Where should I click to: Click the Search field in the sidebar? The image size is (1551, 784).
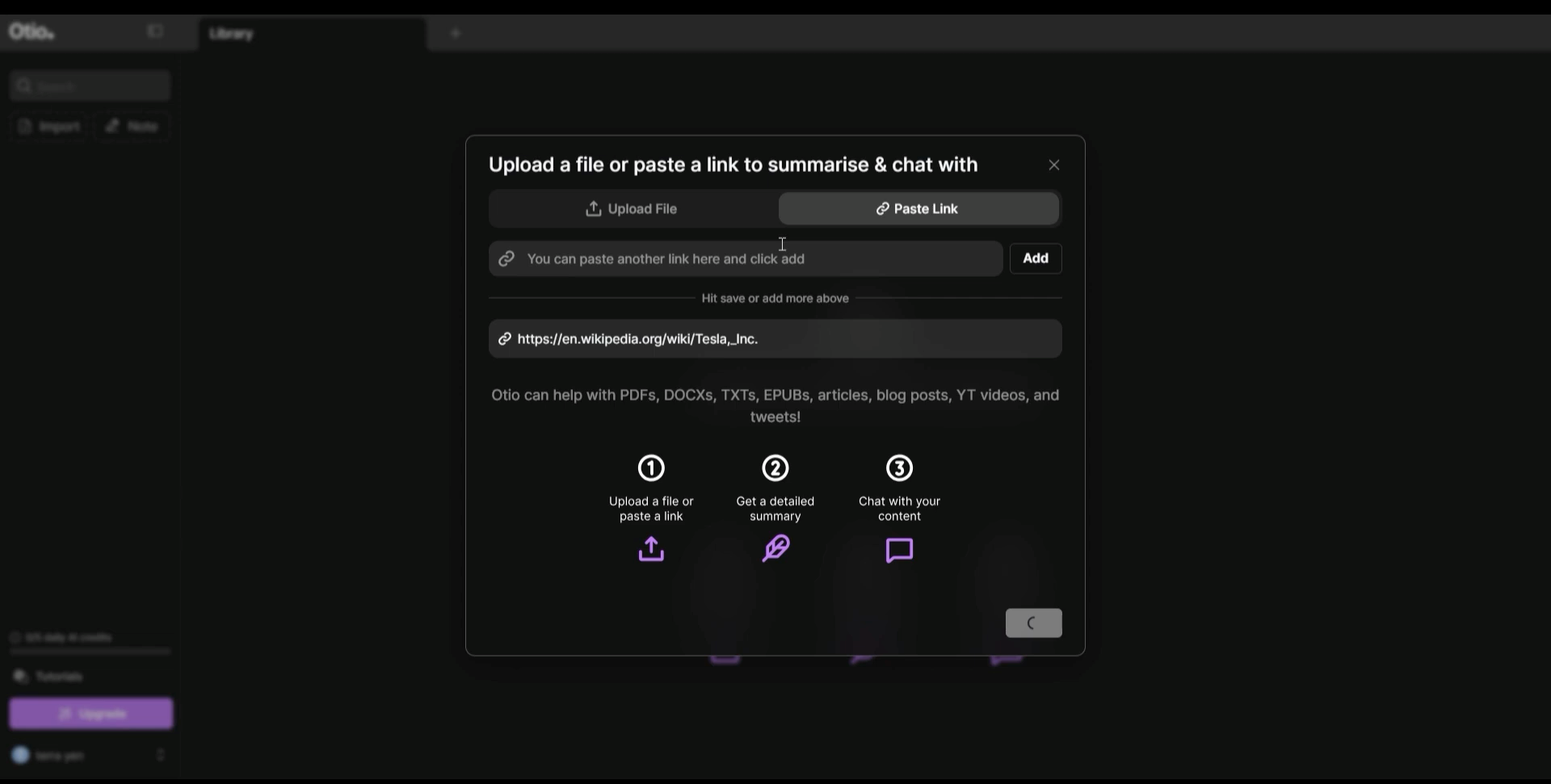coord(90,86)
